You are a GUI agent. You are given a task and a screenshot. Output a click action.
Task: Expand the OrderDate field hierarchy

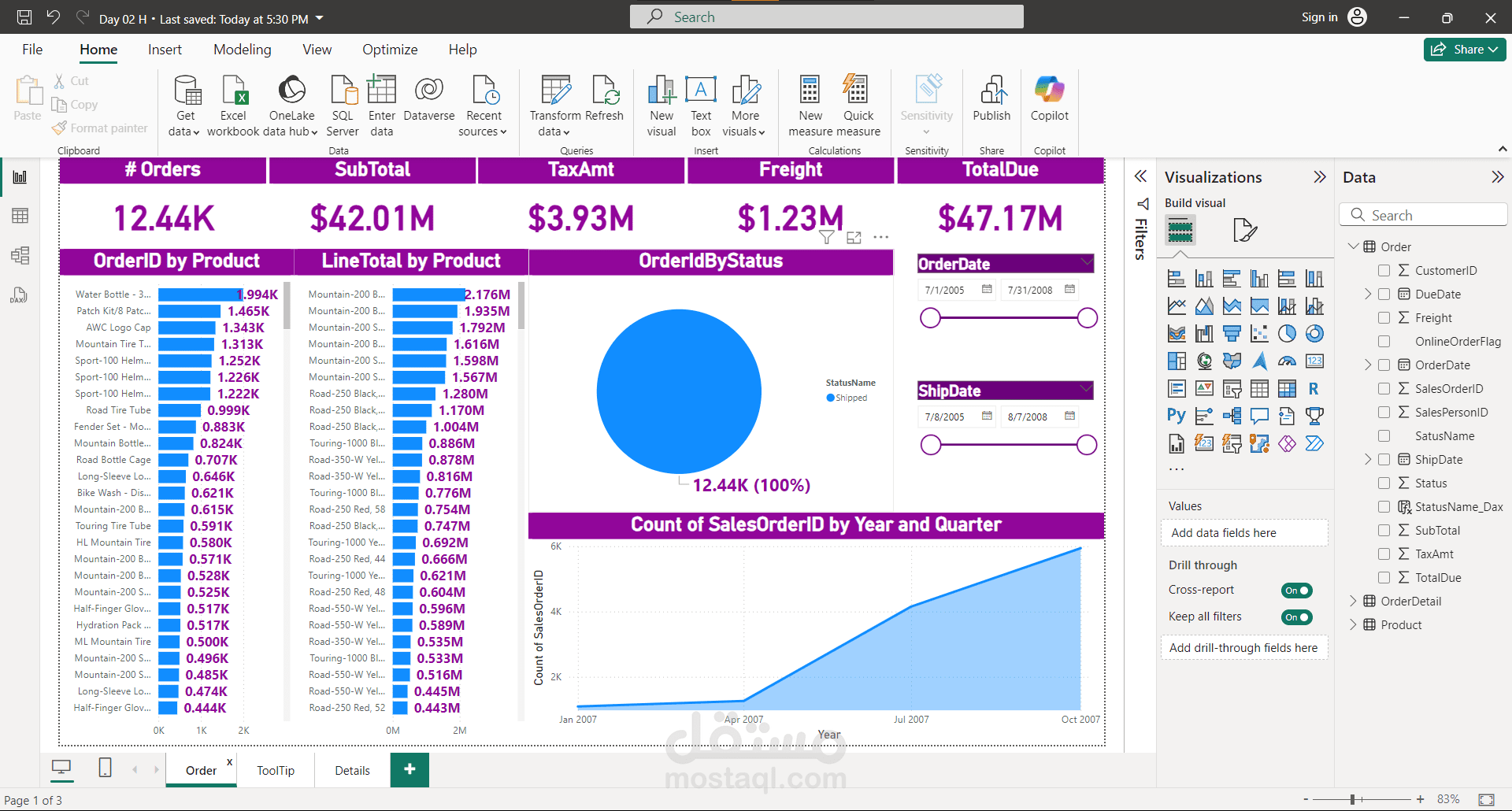click(1369, 365)
